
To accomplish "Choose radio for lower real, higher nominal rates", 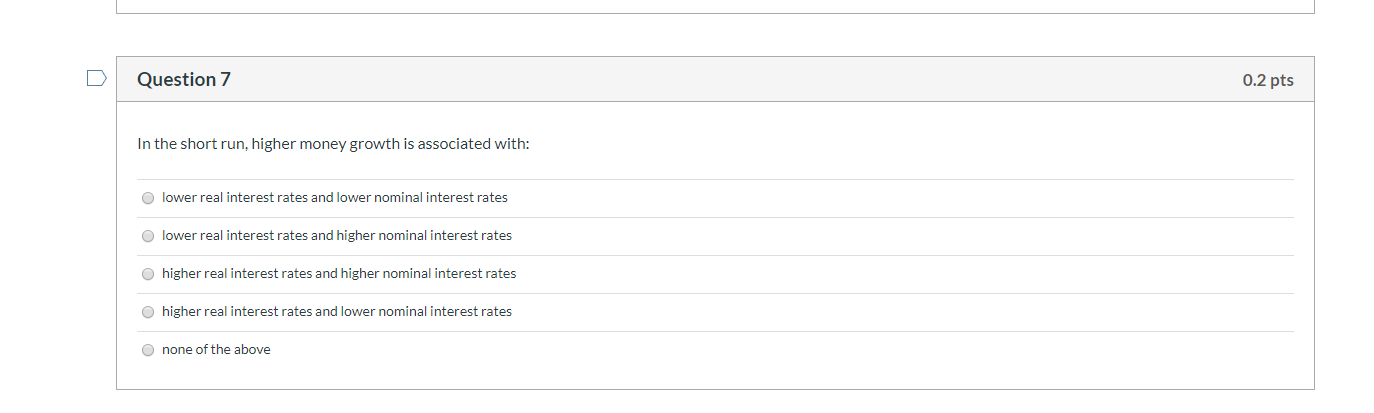I will (148, 236).
